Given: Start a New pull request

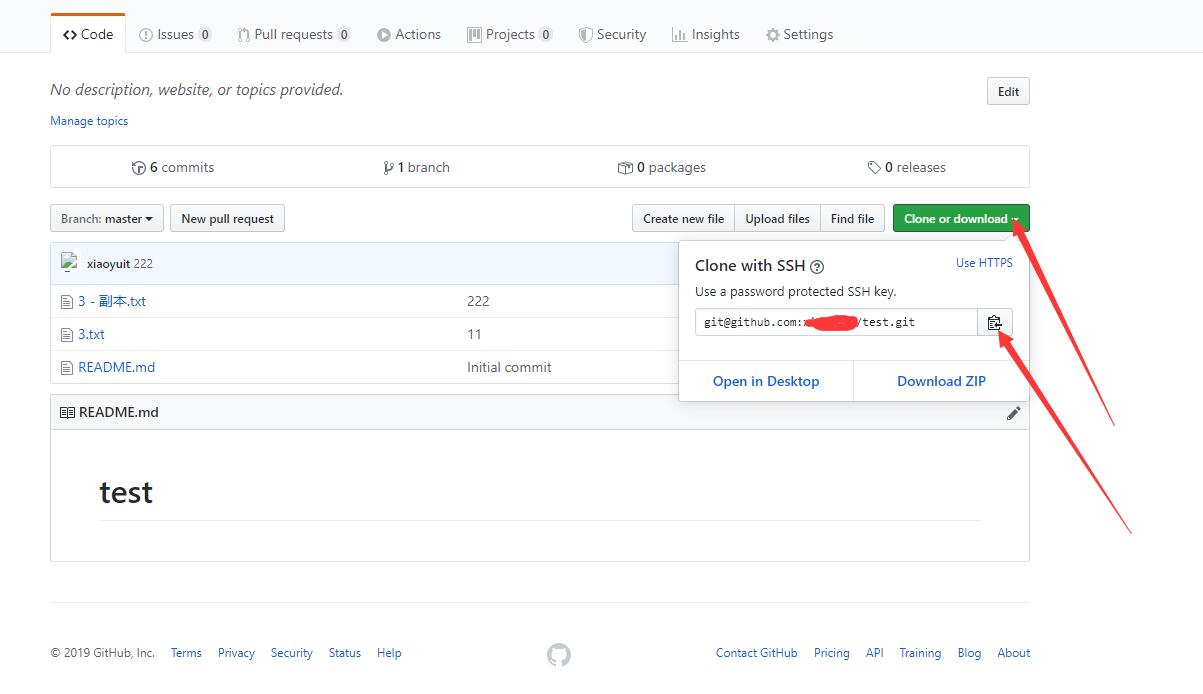Looking at the screenshot, I should (x=228, y=219).
